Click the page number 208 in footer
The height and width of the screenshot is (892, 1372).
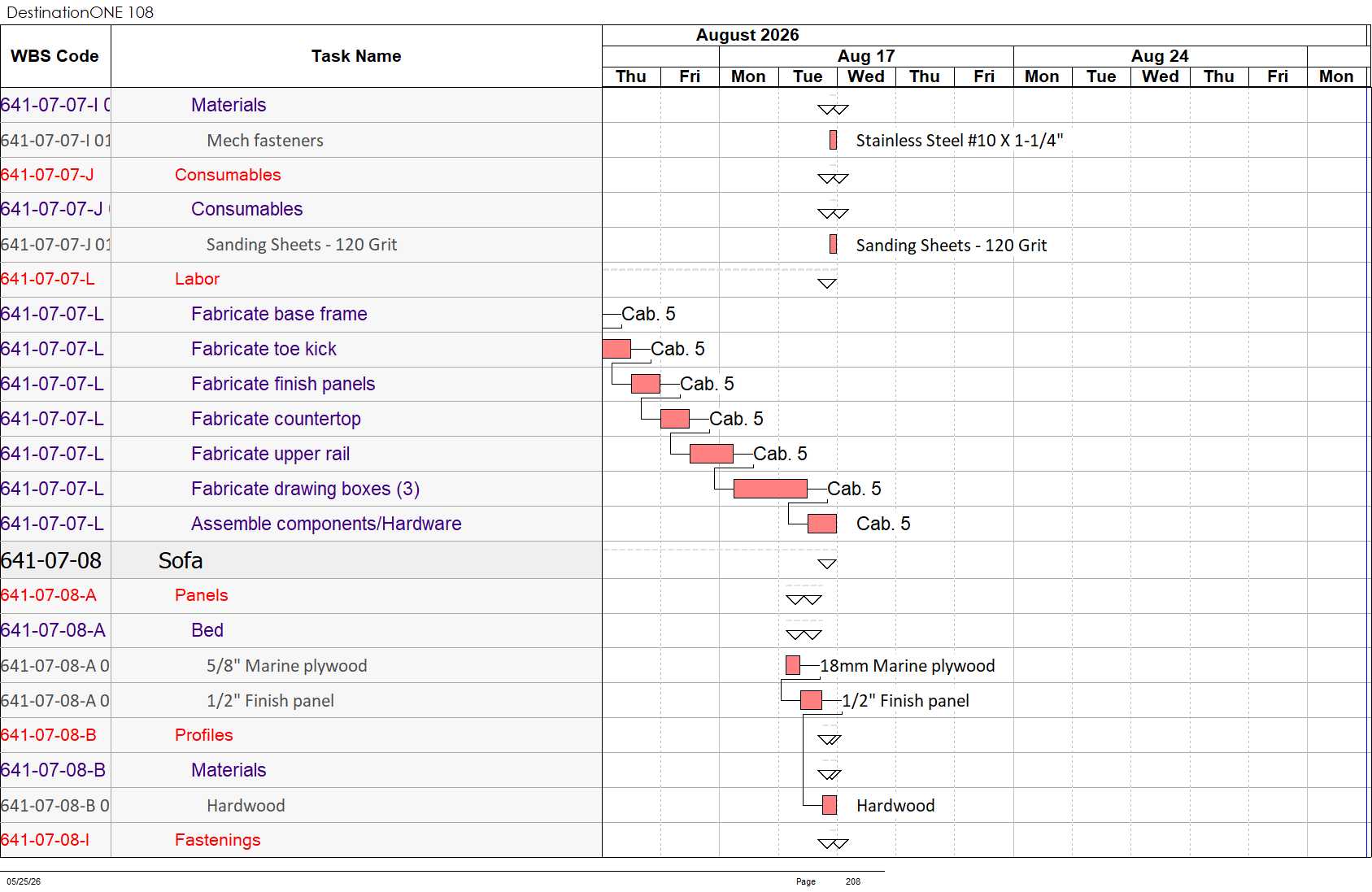[853, 881]
